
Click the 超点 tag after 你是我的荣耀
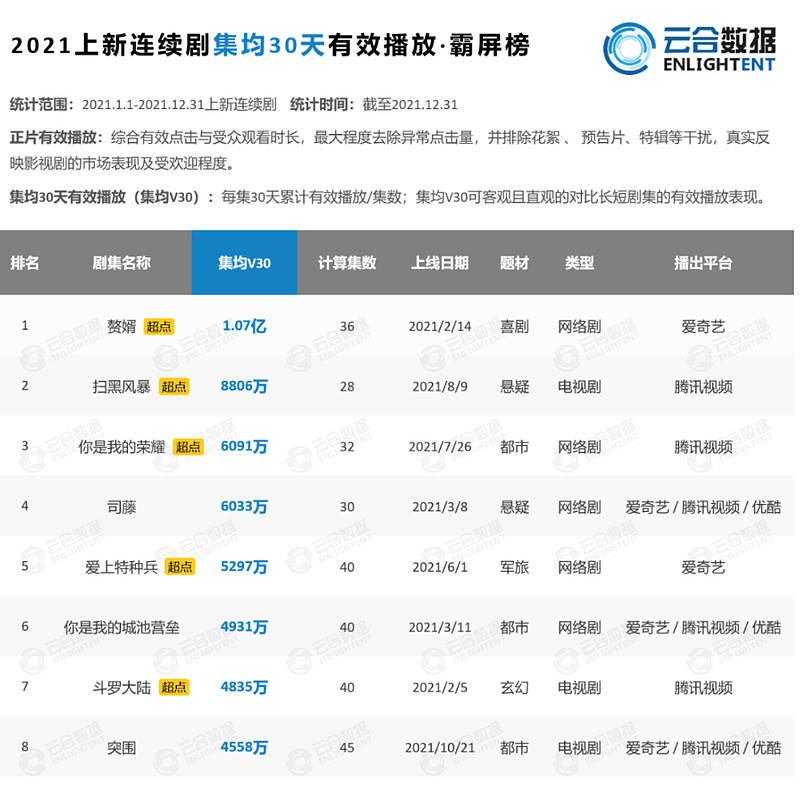pyautogui.click(x=188, y=447)
